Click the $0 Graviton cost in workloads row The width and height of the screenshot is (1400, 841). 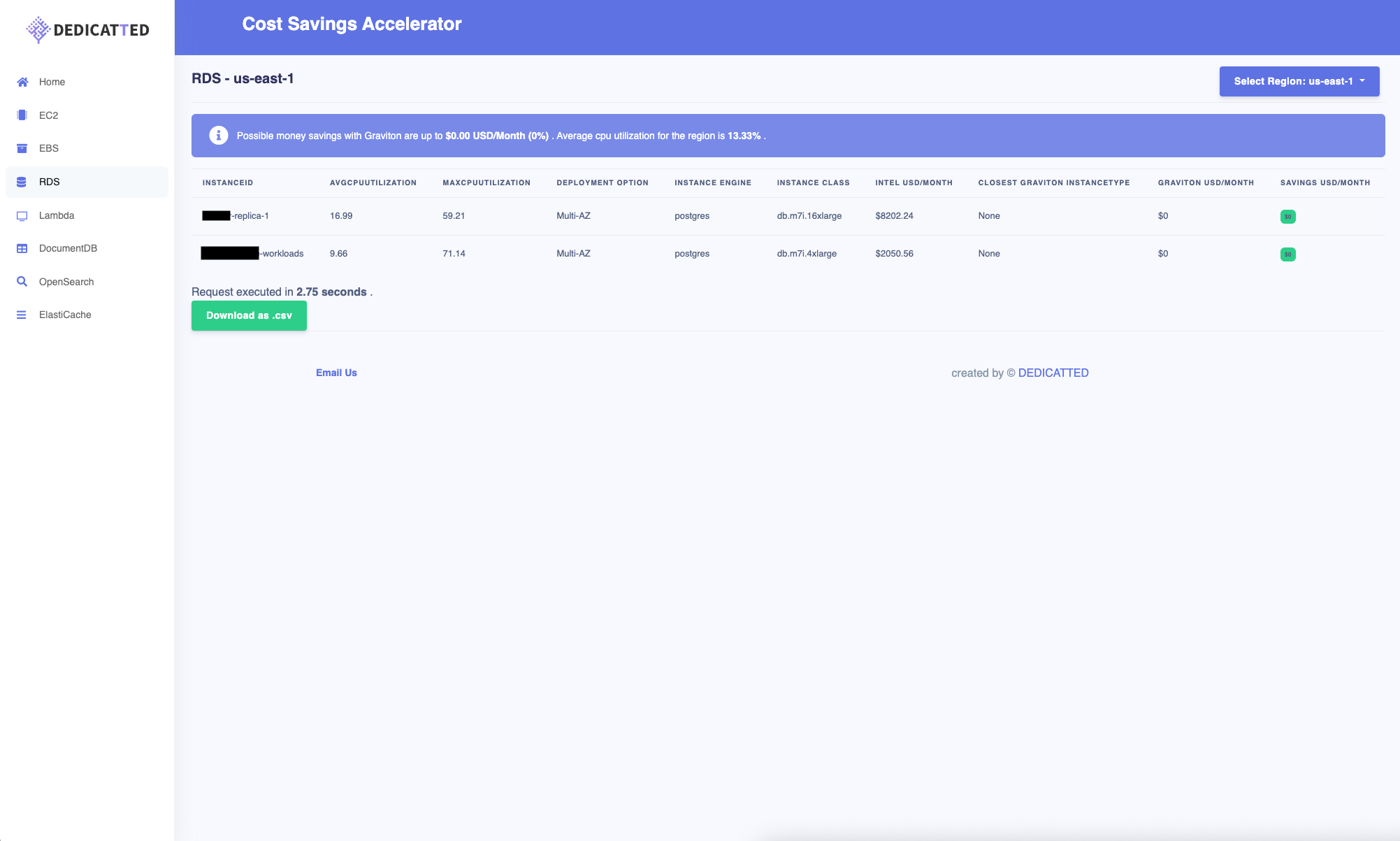(x=1163, y=254)
